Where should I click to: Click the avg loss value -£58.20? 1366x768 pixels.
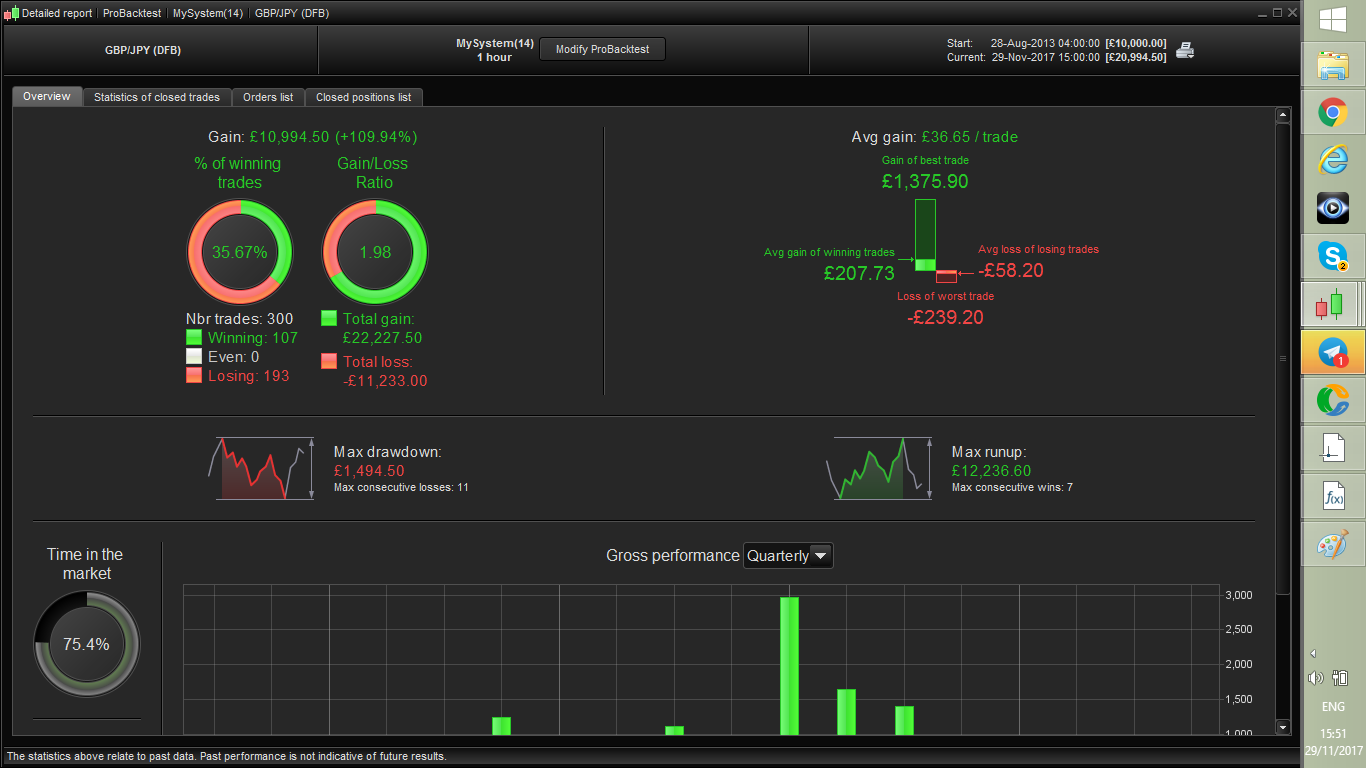[1011, 270]
